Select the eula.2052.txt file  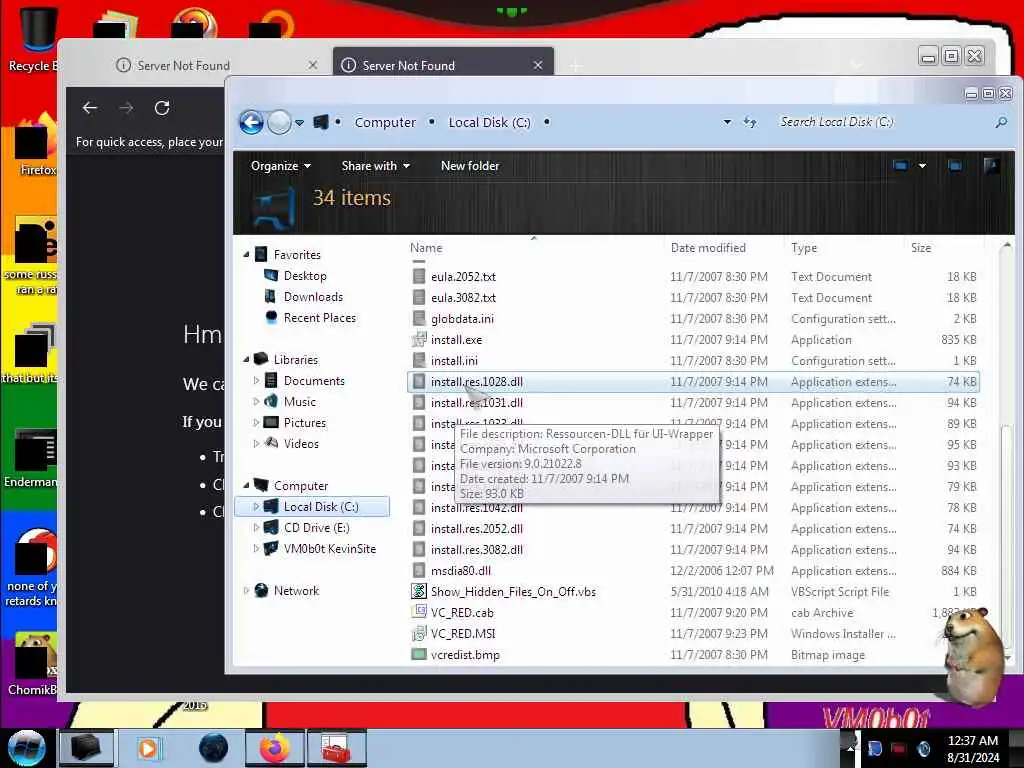(463, 276)
